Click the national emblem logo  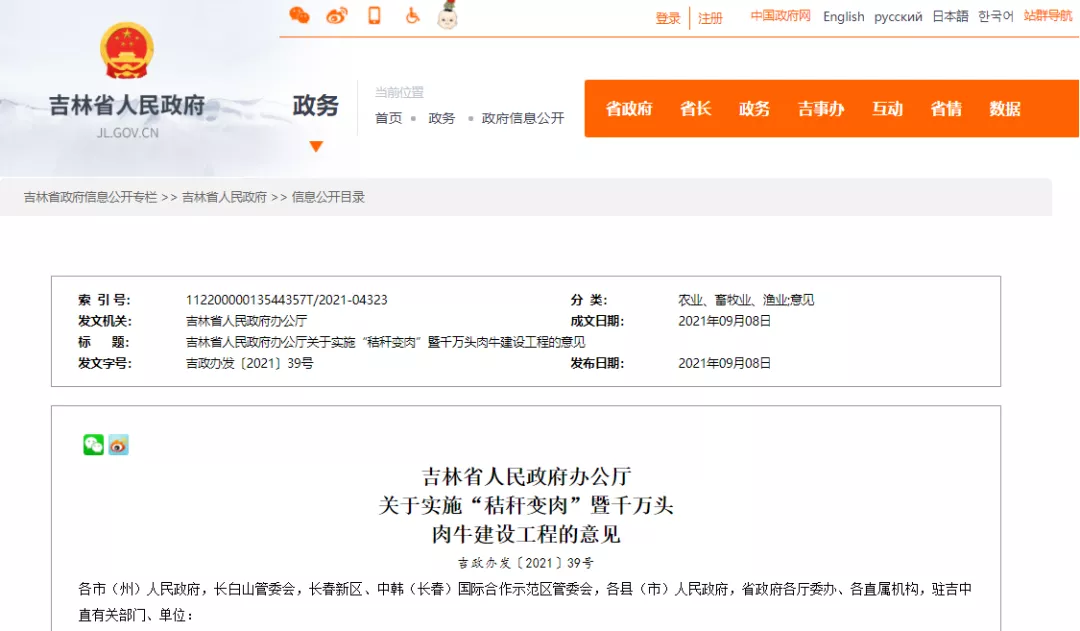coord(127,51)
